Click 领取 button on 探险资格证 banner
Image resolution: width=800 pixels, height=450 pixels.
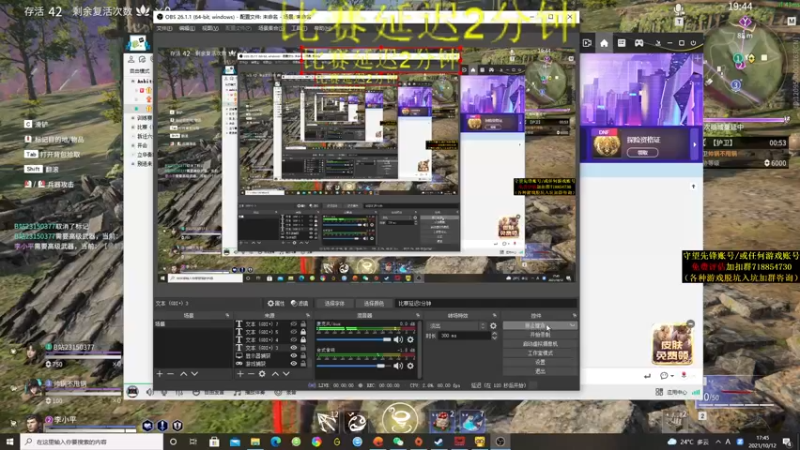tap(642, 153)
